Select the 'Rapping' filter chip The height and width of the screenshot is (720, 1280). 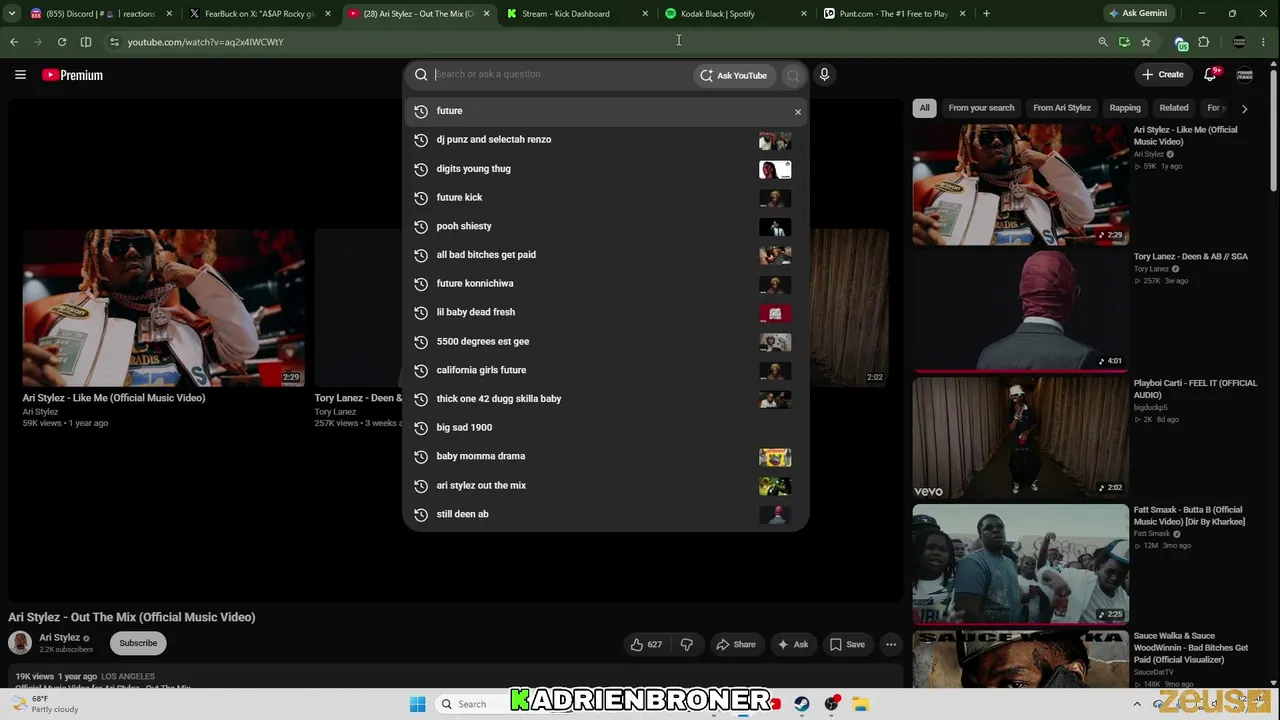pos(1125,108)
